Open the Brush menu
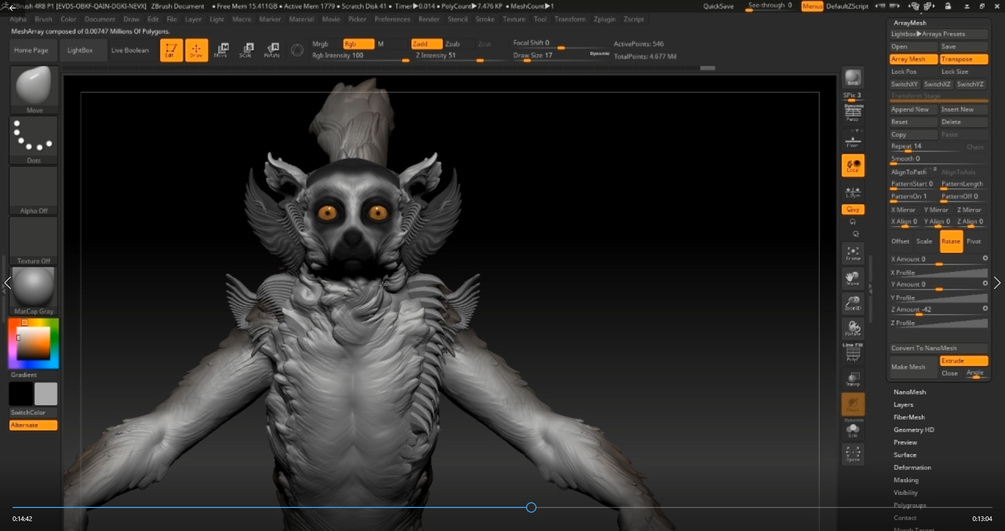Screen dimensions: 1005x531 point(44,19)
